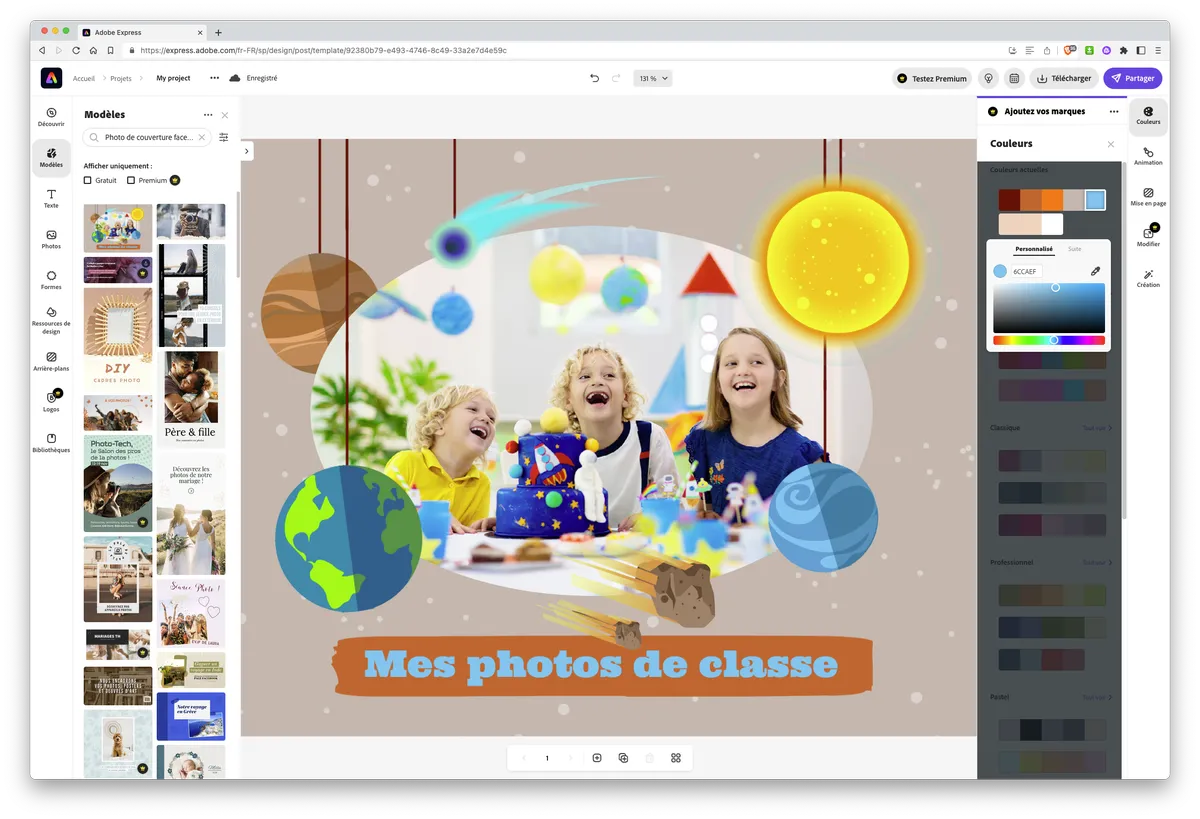
Task: Open the Animation panel on the right
Action: [x=1147, y=155]
